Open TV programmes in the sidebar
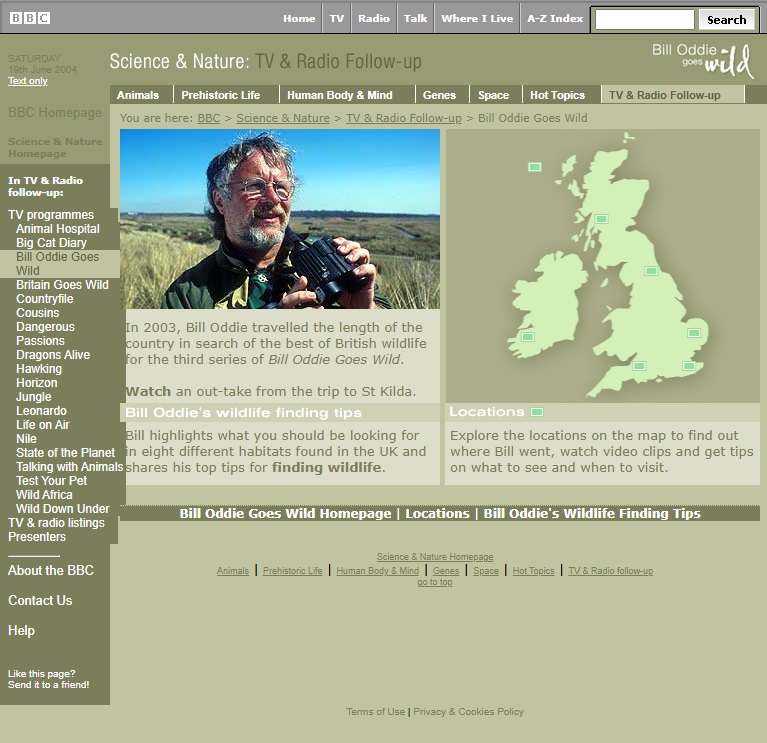 [51, 215]
